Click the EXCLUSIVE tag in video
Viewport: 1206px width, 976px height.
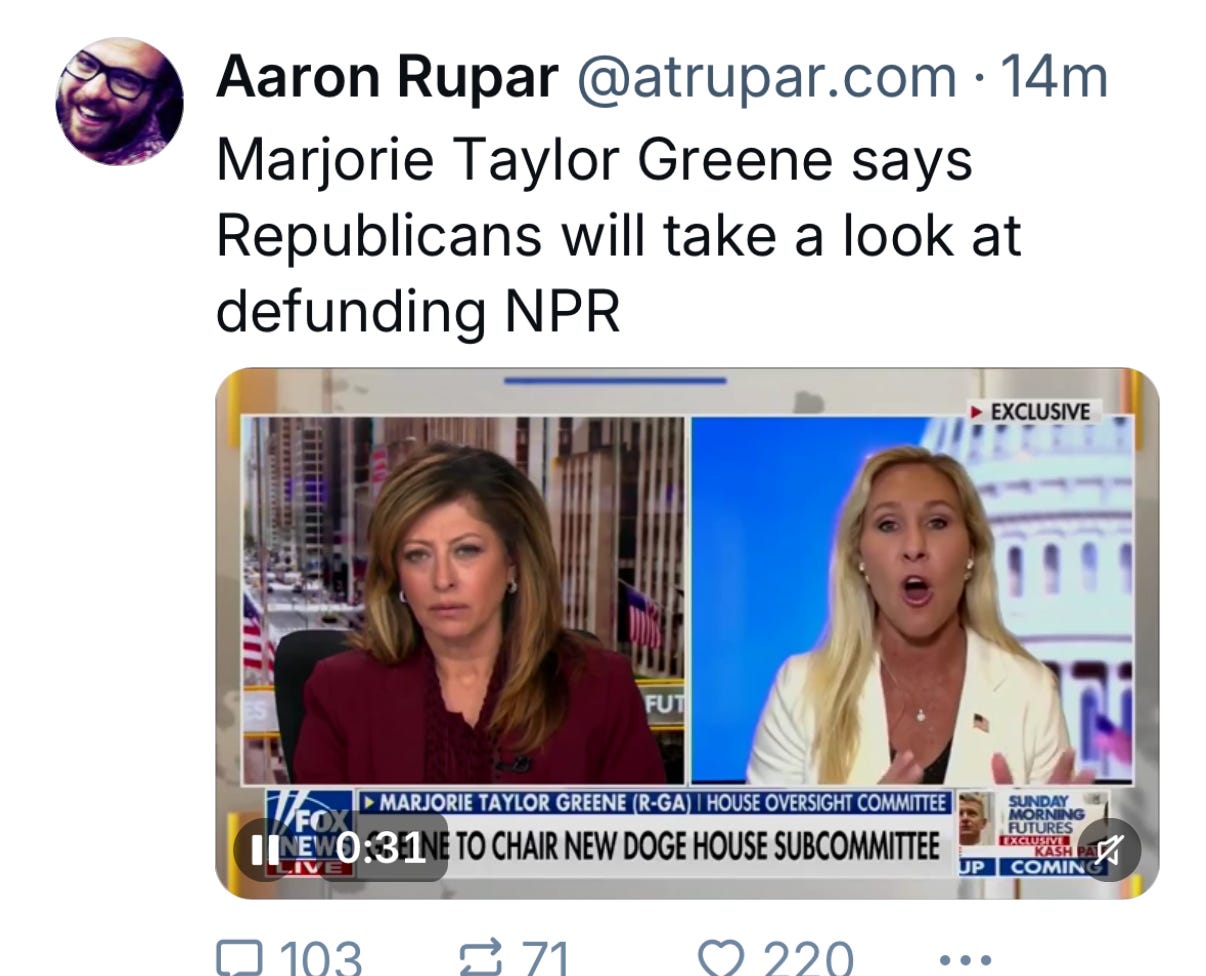coord(1034,412)
